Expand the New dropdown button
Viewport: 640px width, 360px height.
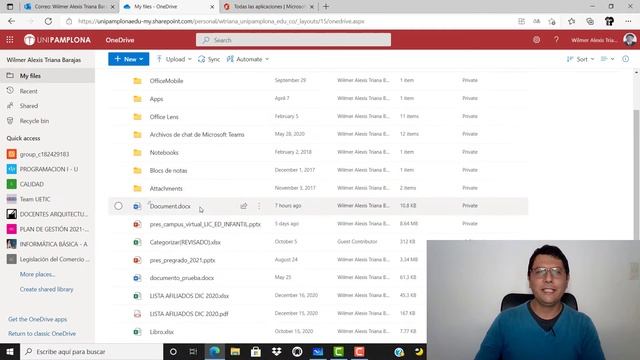[129, 59]
